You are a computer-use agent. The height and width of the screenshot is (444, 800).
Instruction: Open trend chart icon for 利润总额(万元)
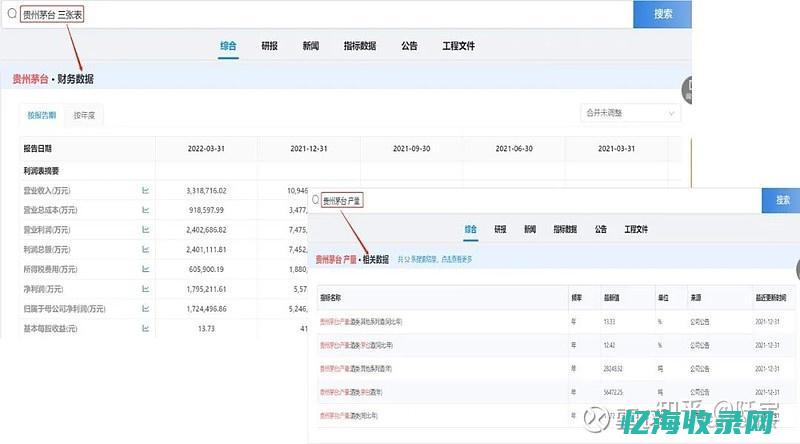145,250
